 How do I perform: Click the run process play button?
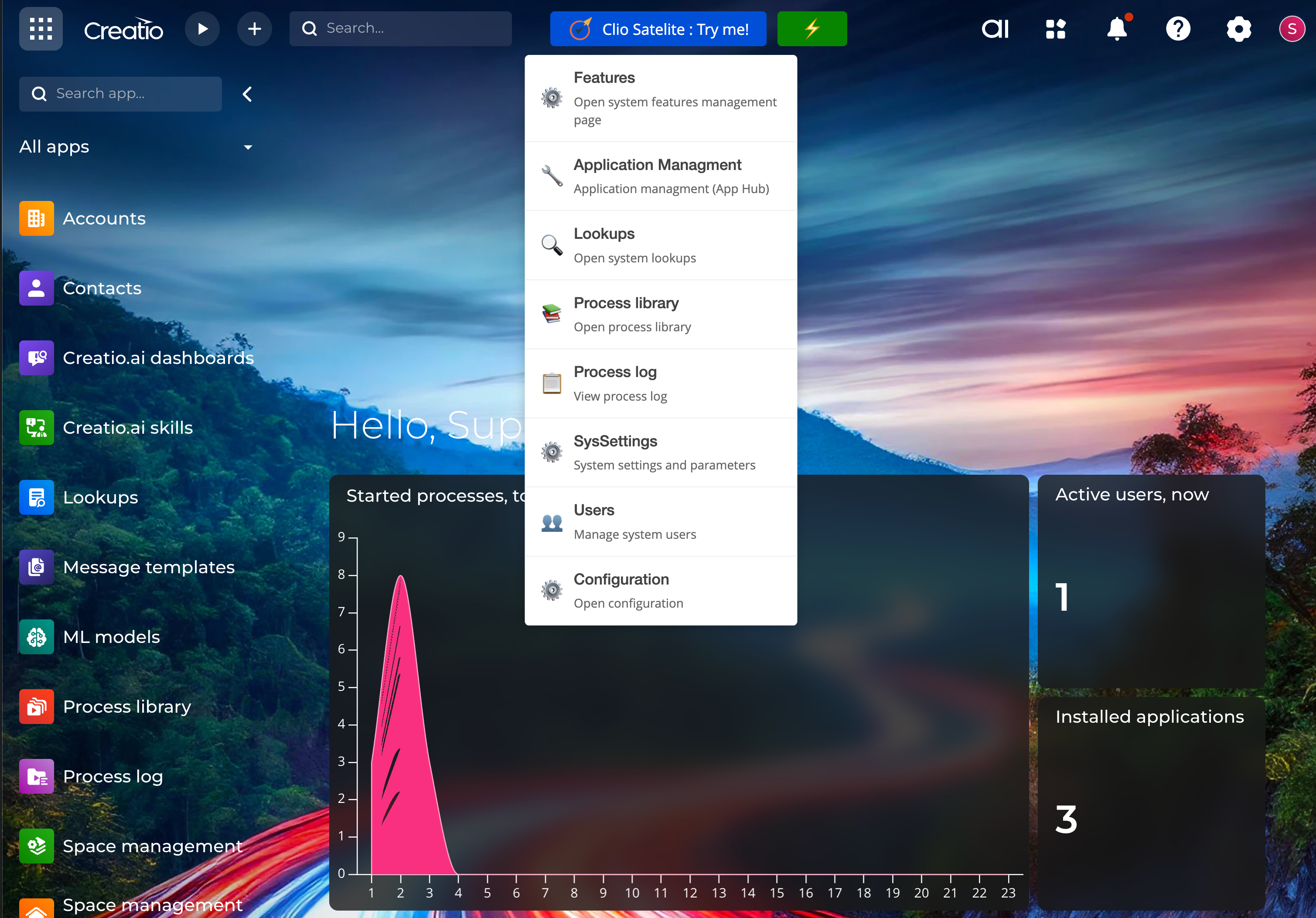202,29
